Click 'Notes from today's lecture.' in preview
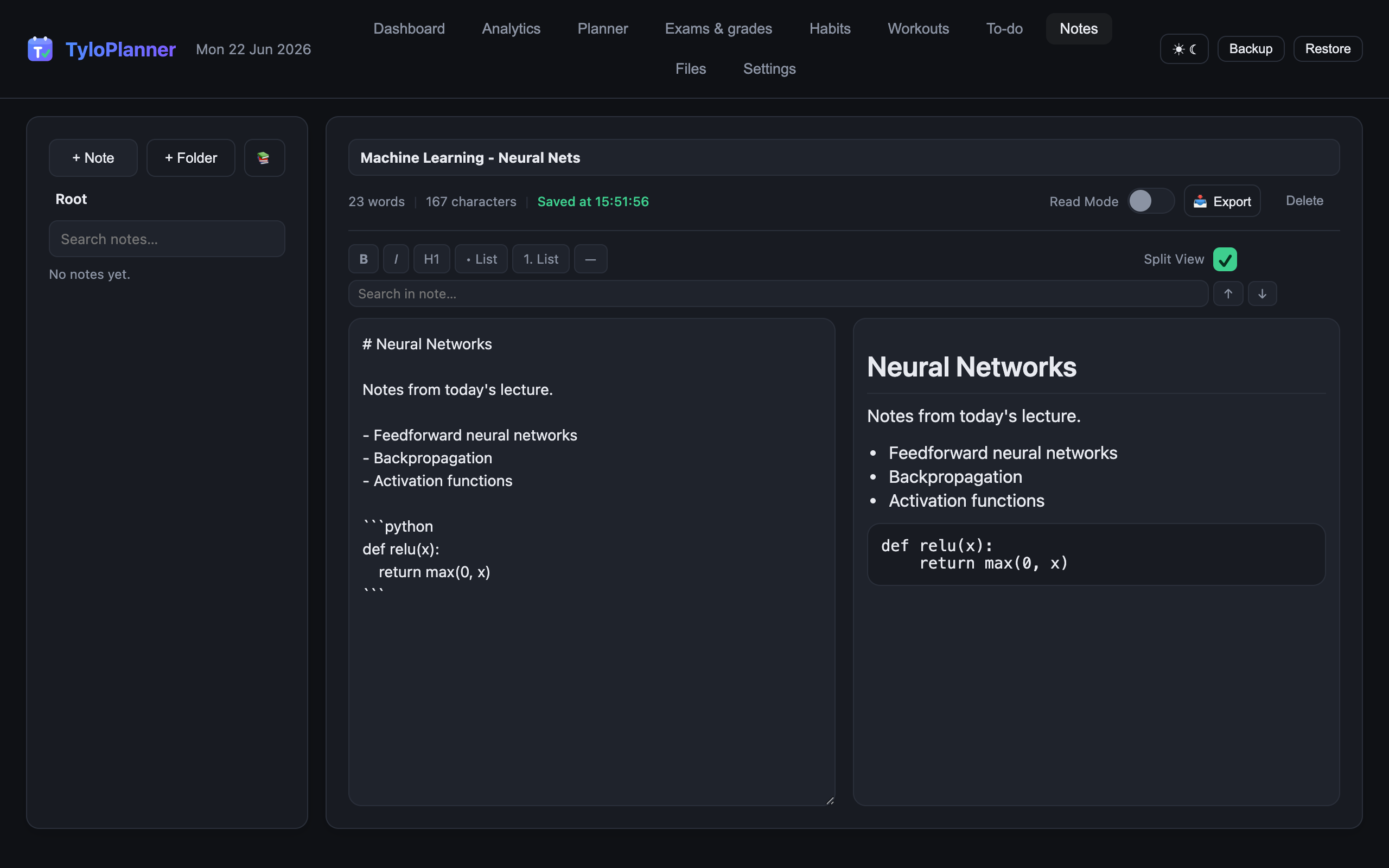1389x868 pixels. (x=974, y=416)
